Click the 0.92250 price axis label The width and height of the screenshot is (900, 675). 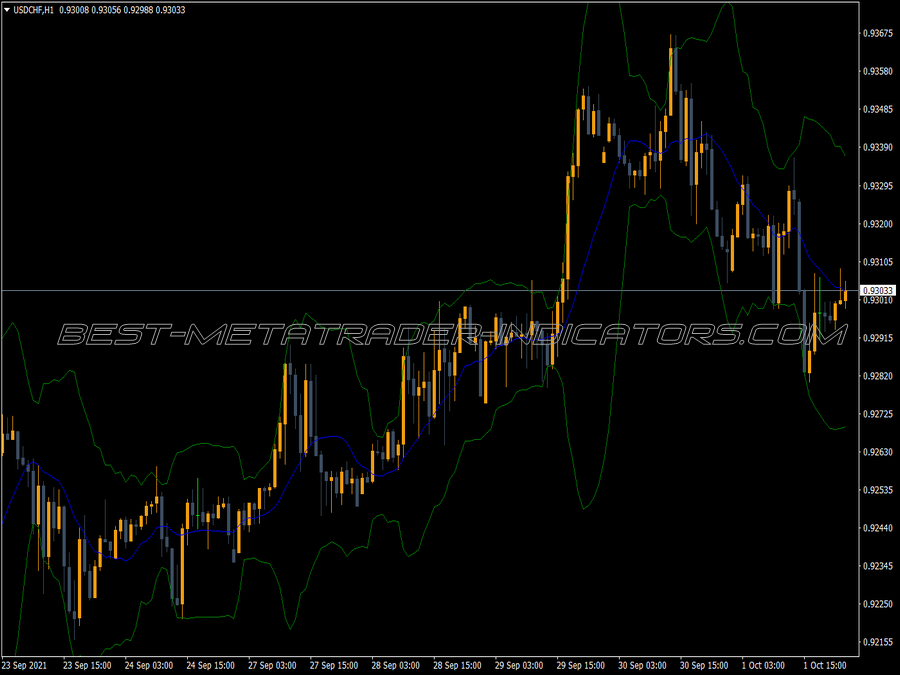[878, 604]
